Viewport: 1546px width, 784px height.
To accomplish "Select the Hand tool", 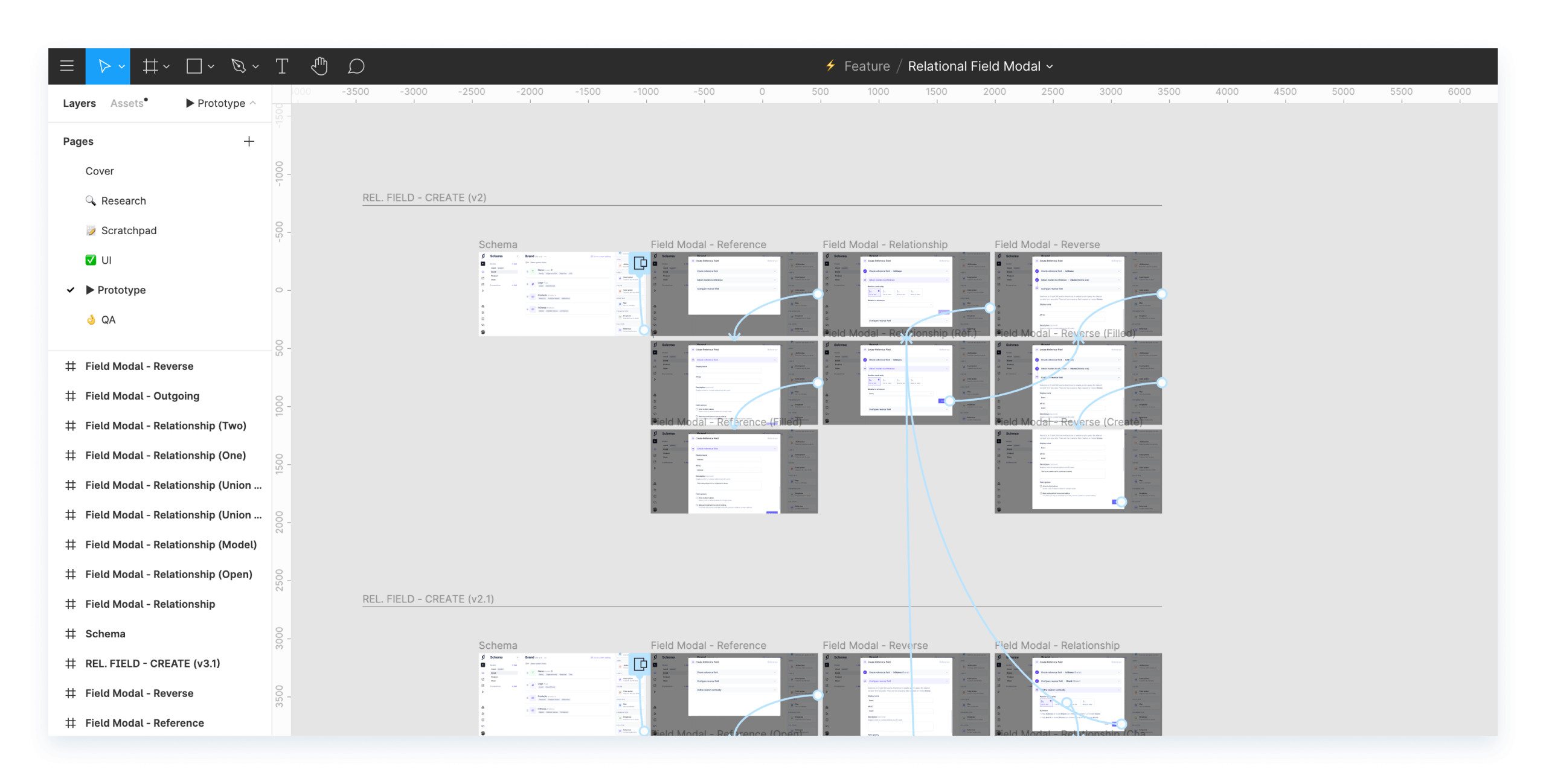I will [319, 66].
